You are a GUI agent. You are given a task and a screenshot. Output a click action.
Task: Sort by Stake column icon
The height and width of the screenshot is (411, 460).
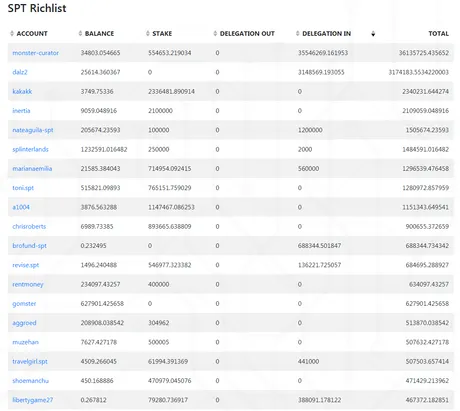point(148,33)
